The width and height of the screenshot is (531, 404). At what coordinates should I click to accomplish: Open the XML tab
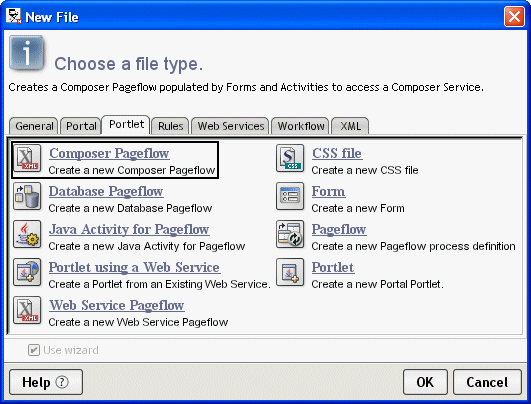[350, 126]
